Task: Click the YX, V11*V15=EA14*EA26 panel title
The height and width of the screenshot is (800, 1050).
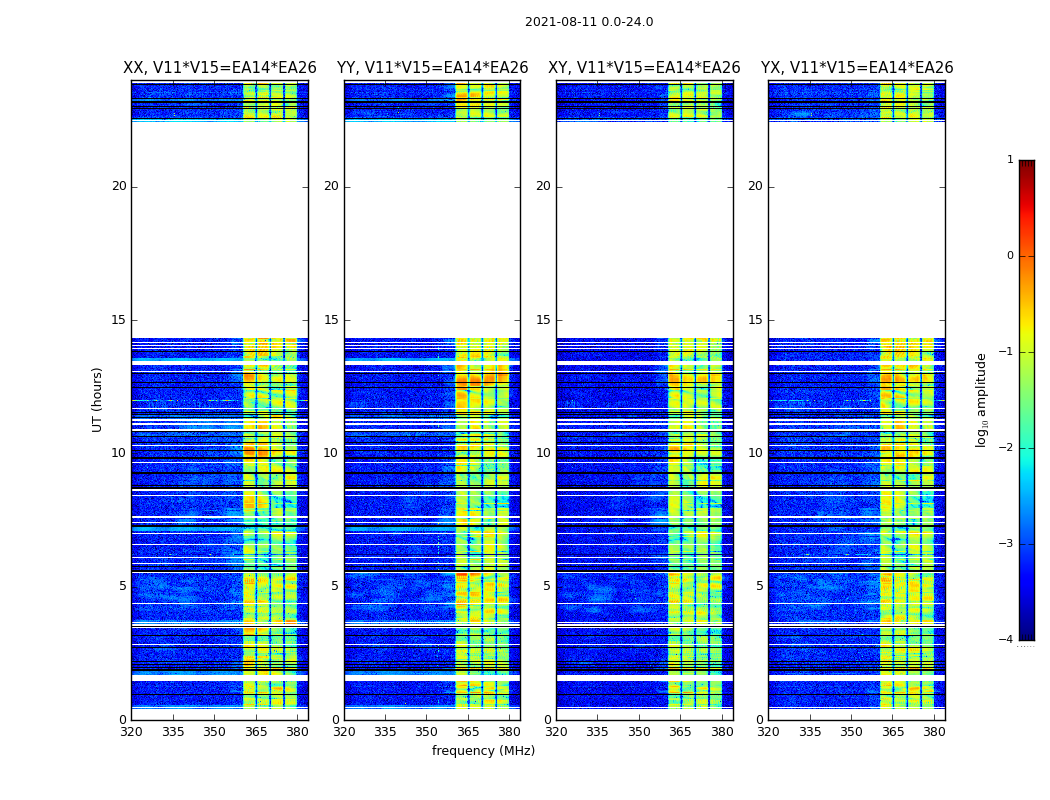Action: coord(856,68)
